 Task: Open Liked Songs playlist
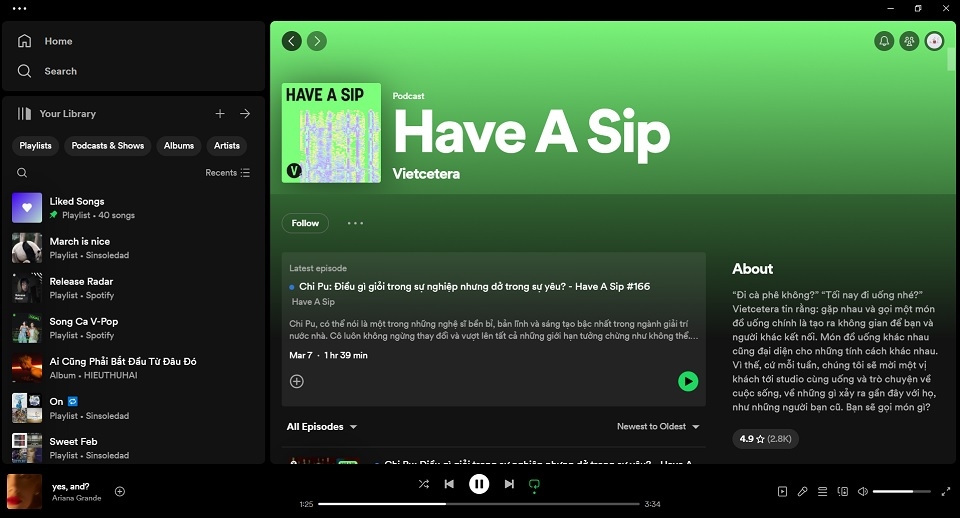(133, 208)
